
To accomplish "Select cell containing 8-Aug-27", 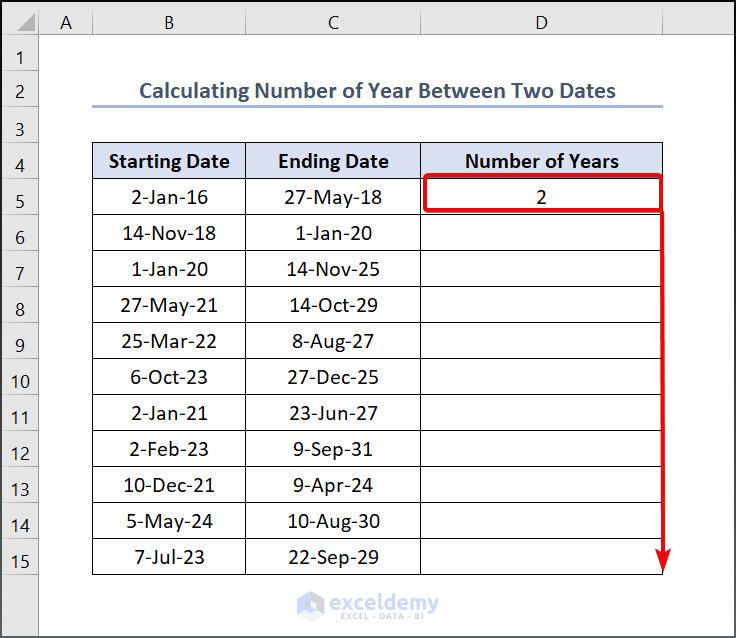I will click(333, 341).
